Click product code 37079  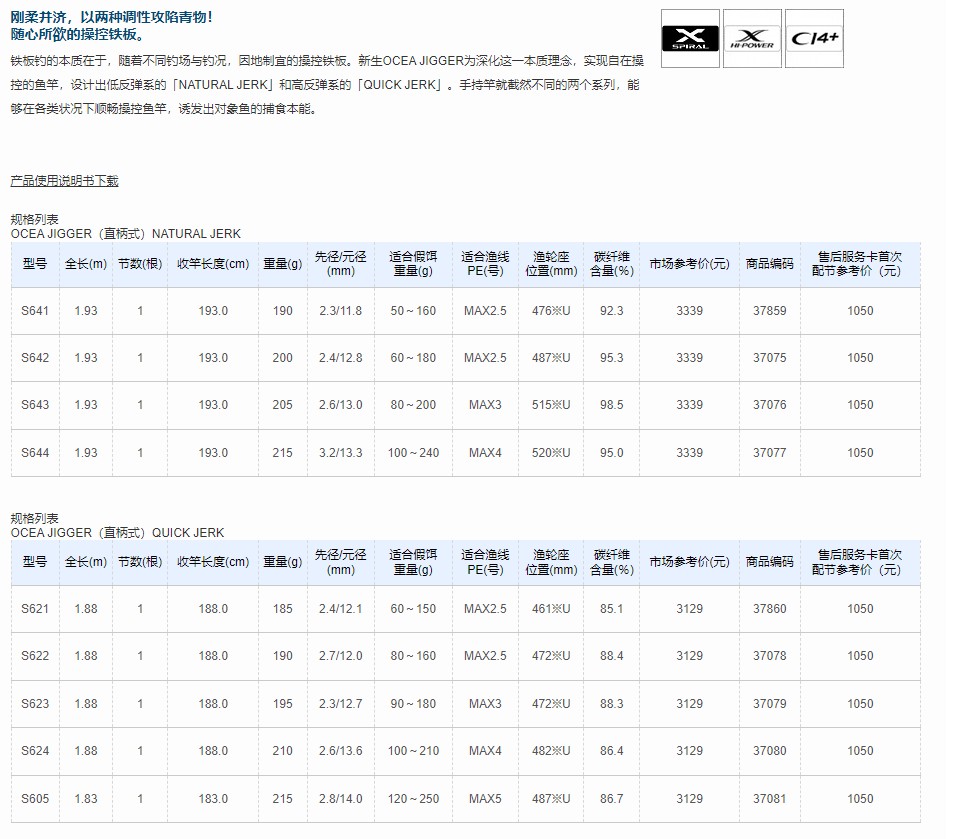point(769,704)
